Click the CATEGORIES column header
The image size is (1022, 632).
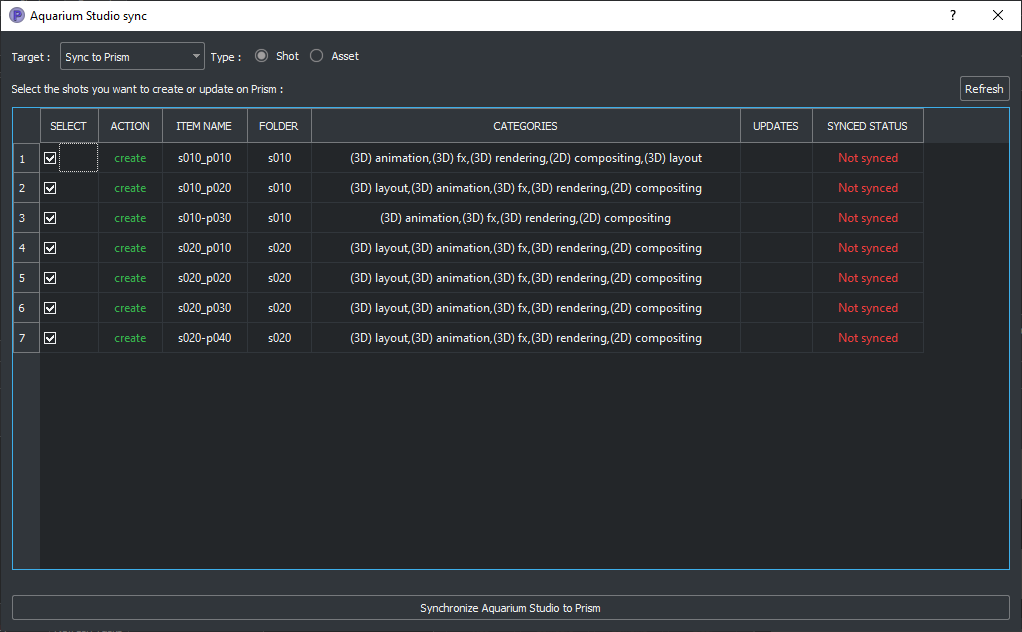[525, 125]
